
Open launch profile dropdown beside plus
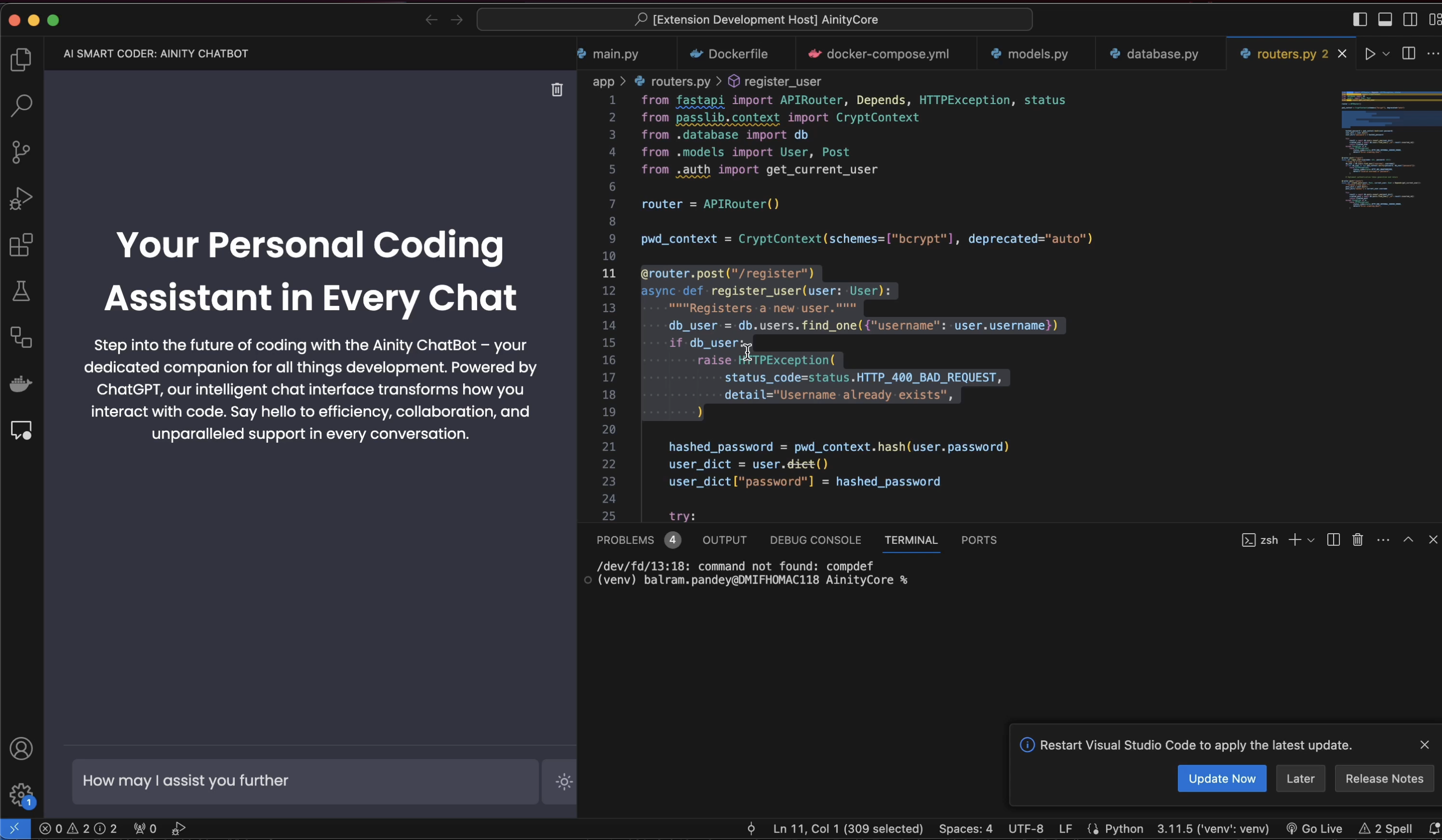pos(1311,540)
